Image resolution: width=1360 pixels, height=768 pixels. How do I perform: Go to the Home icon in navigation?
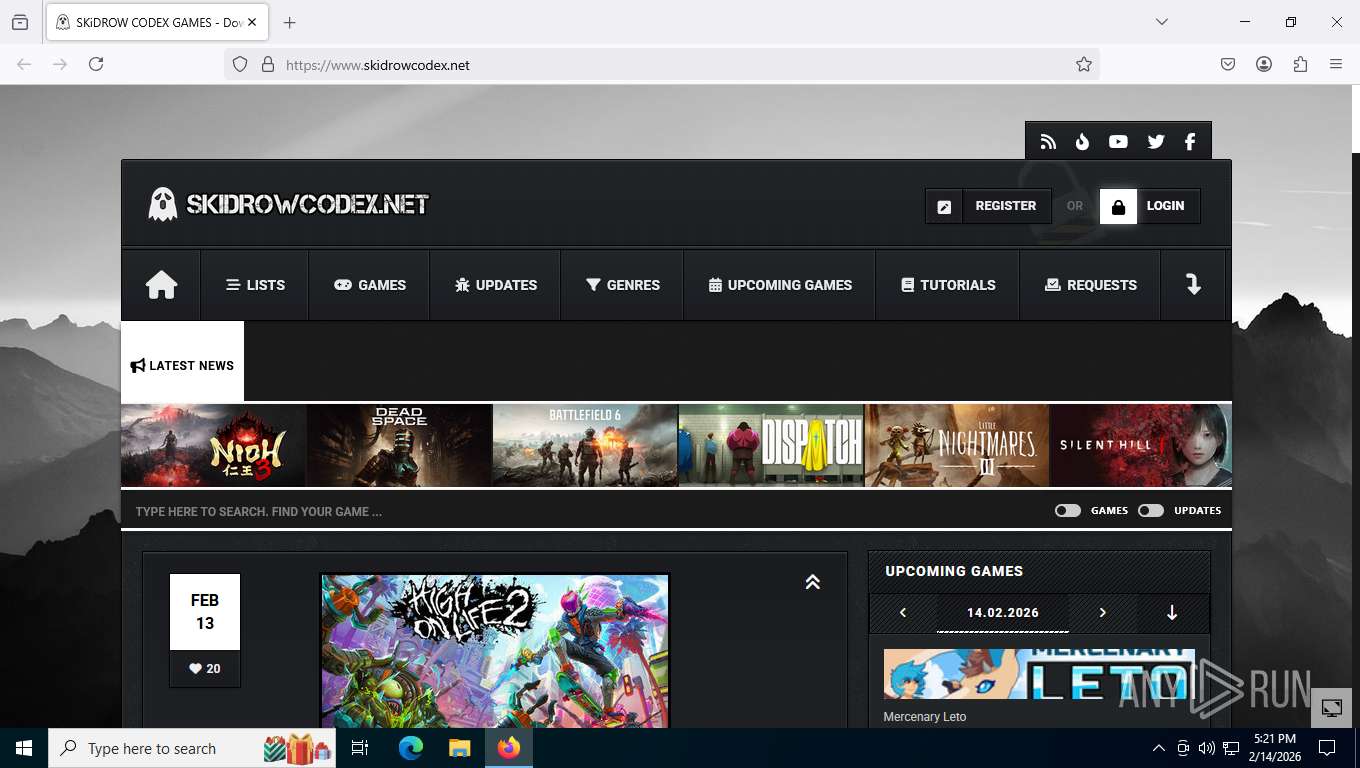(x=161, y=285)
